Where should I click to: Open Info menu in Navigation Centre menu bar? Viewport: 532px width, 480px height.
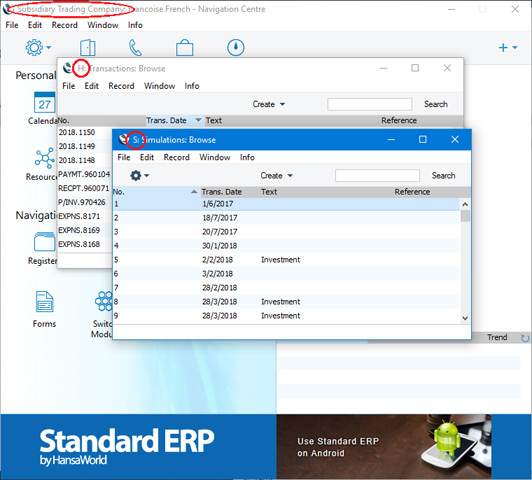click(x=135, y=25)
